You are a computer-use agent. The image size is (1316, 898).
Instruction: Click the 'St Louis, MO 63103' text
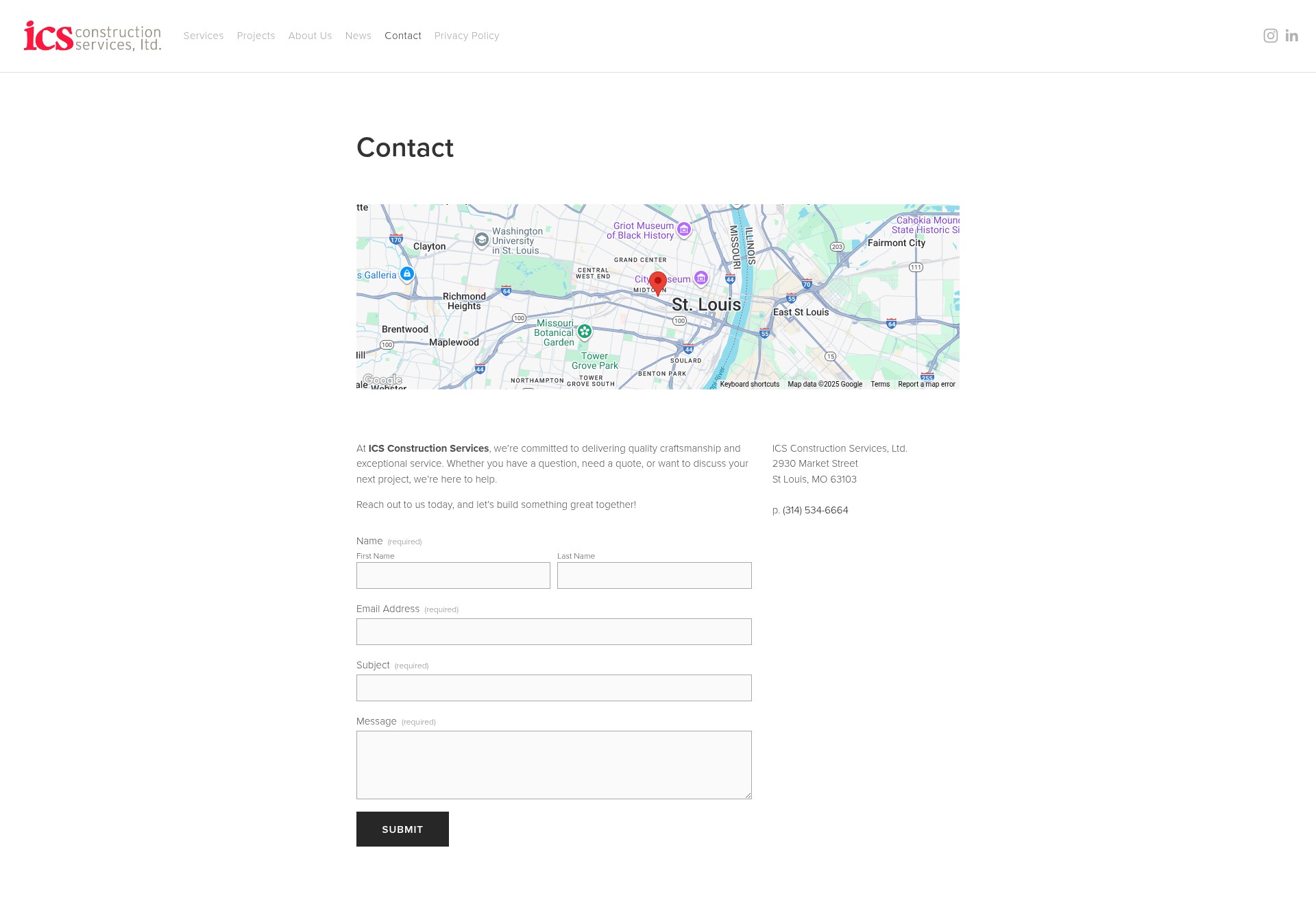(x=814, y=479)
